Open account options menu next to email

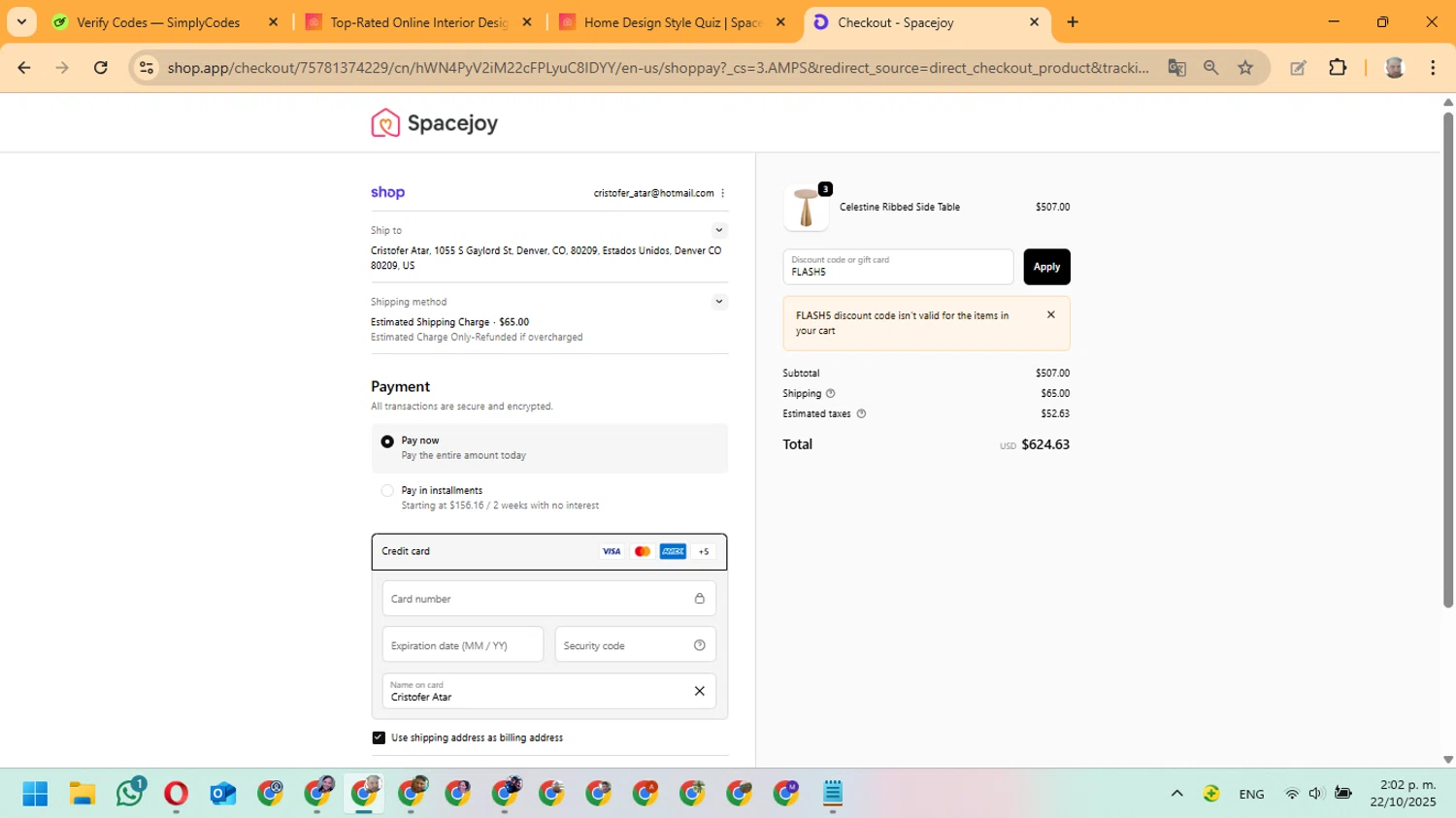click(723, 193)
